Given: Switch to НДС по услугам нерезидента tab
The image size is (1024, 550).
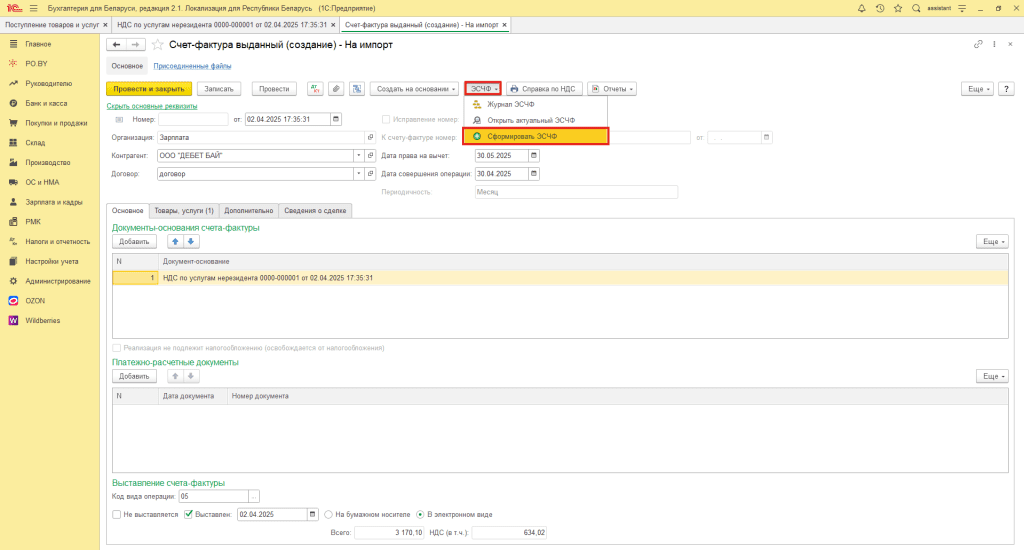Looking at the screenshot, I should [225, 25].
